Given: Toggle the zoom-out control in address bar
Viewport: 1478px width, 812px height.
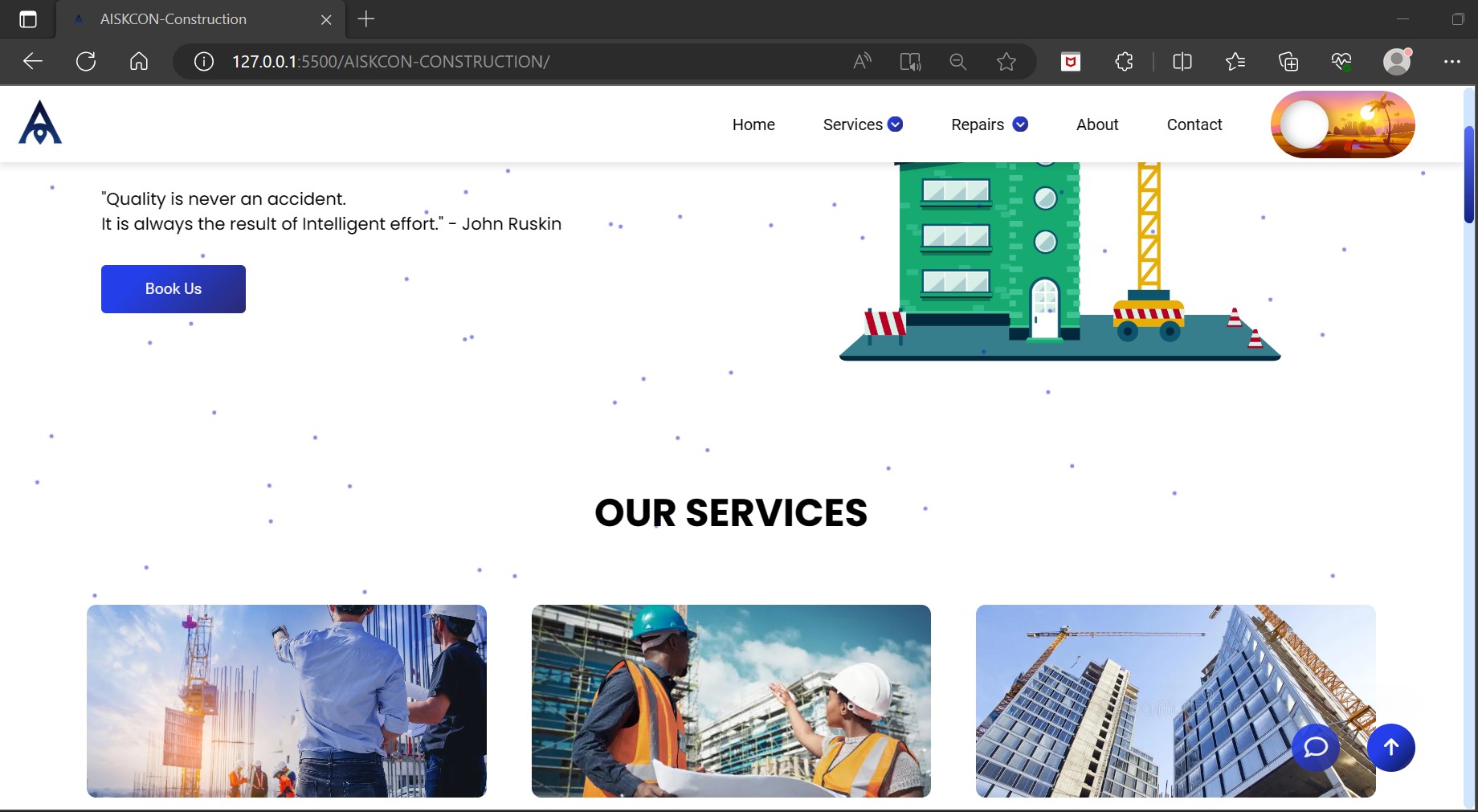Looking at the screenshot, I should 957,61.
